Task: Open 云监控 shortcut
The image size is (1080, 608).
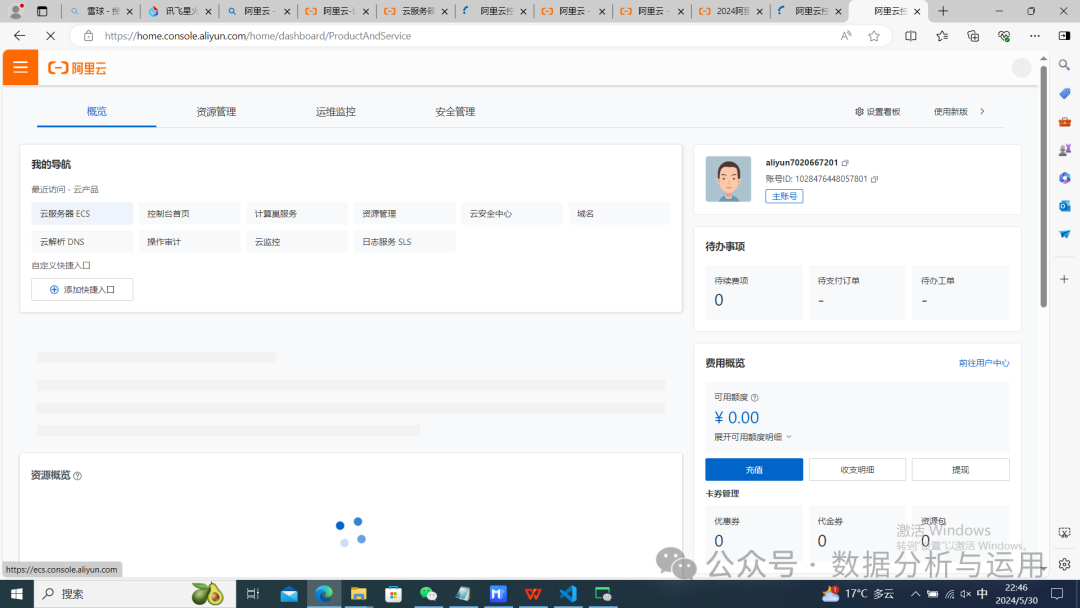Action: [x=297, y=242]
